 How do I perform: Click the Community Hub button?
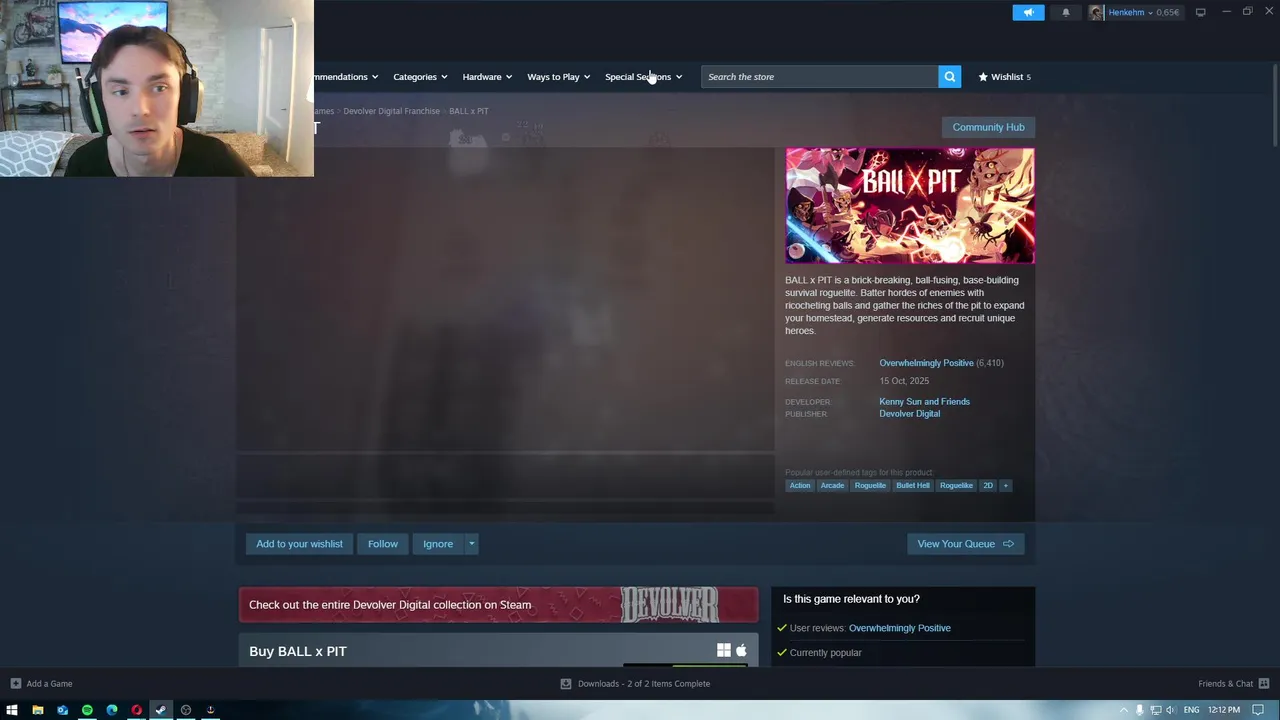click(x=988, y=127)
